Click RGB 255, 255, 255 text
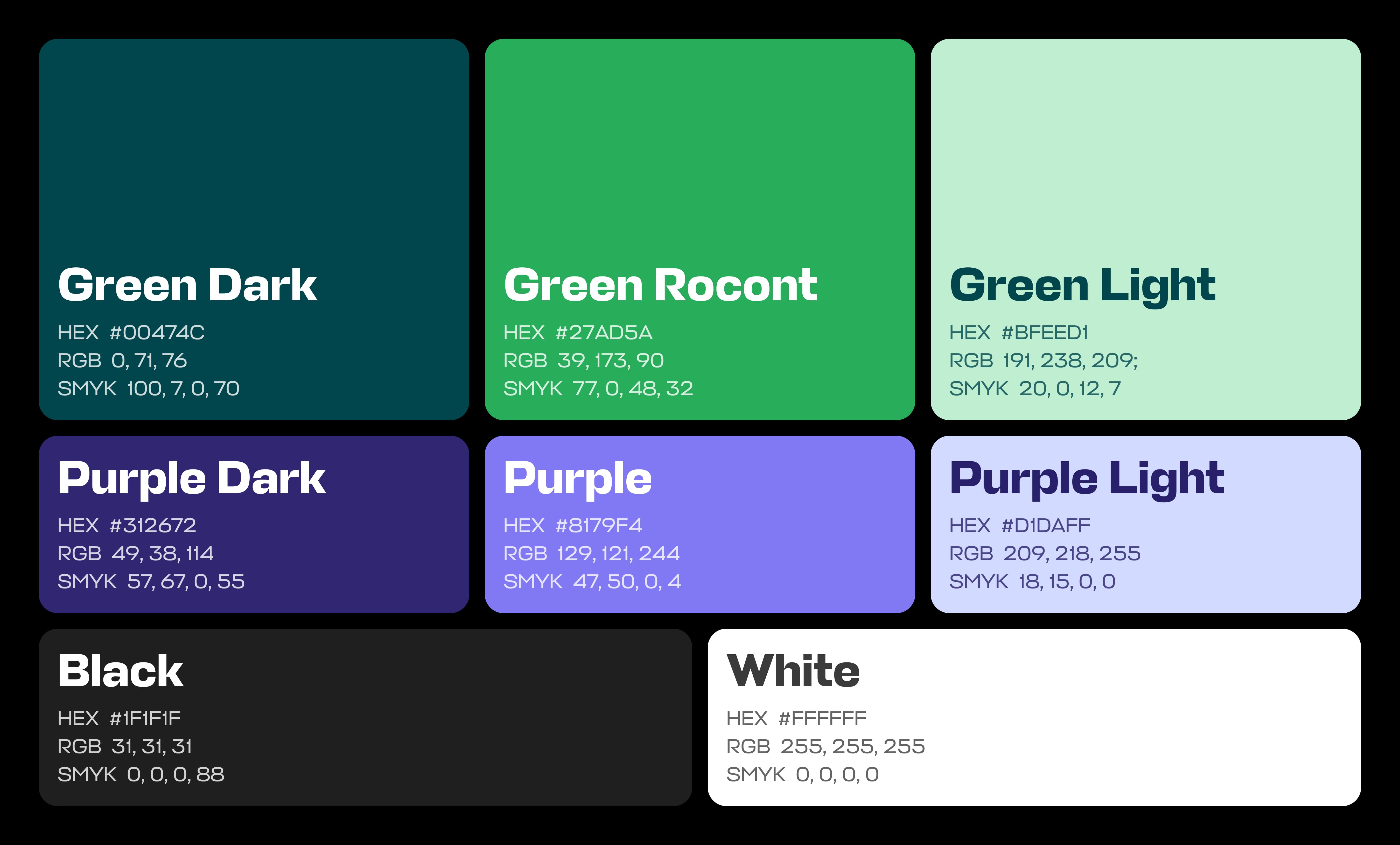1400x845 pixels. pyautogui.click(x=825, y=746)
